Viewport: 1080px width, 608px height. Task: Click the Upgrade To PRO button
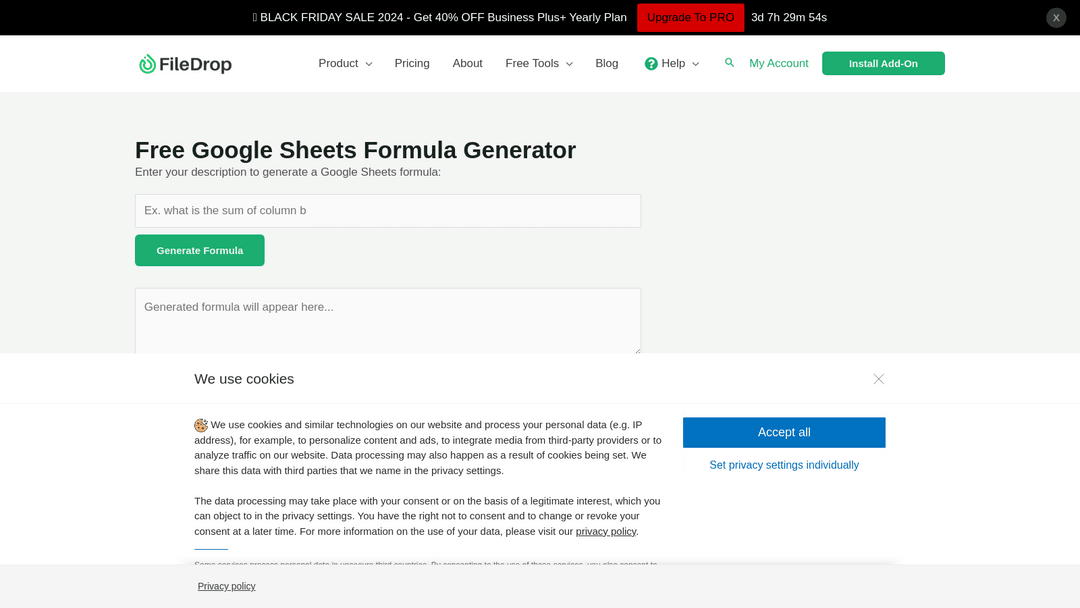690,18
